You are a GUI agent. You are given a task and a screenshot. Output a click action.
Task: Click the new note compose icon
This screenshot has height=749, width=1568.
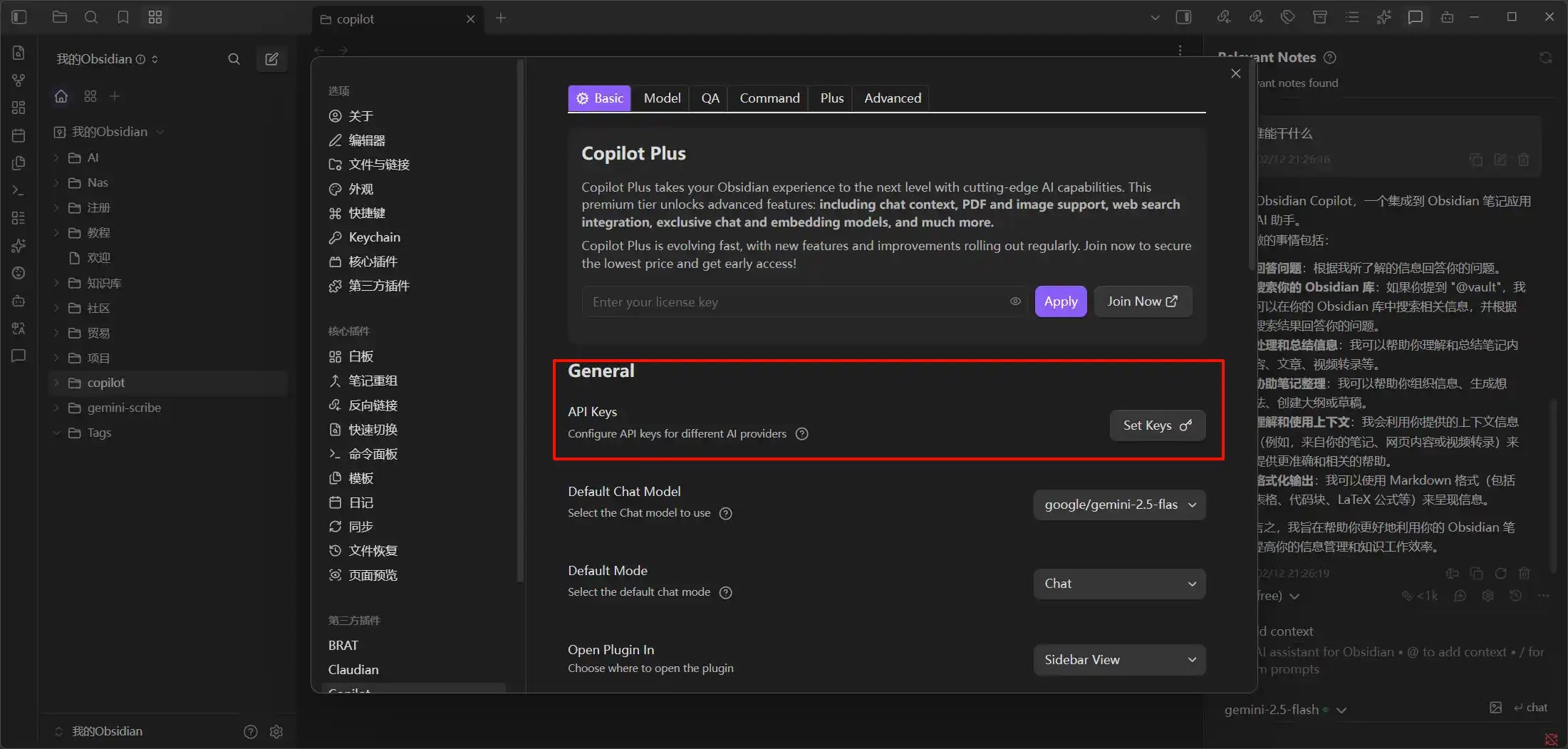pyautogui.click(x=271, y=59)
